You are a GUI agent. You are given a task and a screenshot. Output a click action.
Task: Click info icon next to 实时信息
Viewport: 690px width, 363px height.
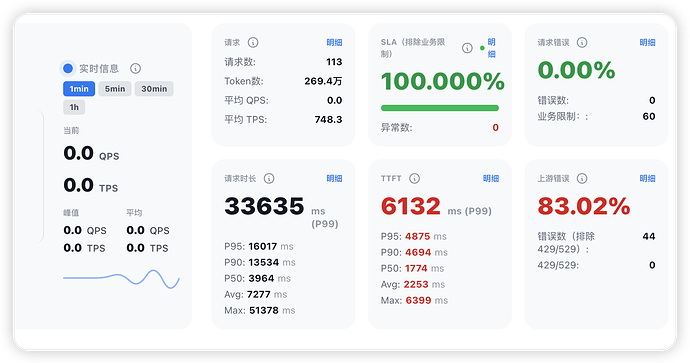pyautogui.click(x=136, y=68)
